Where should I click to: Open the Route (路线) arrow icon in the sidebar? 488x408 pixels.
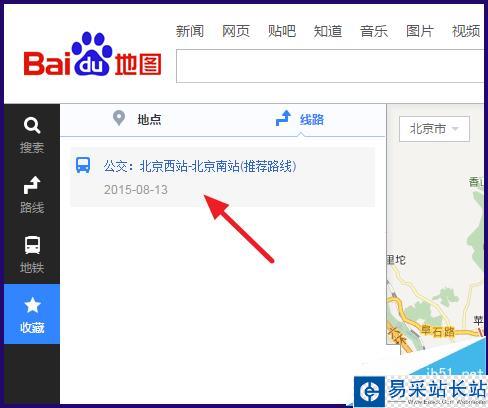coord(32,185)
